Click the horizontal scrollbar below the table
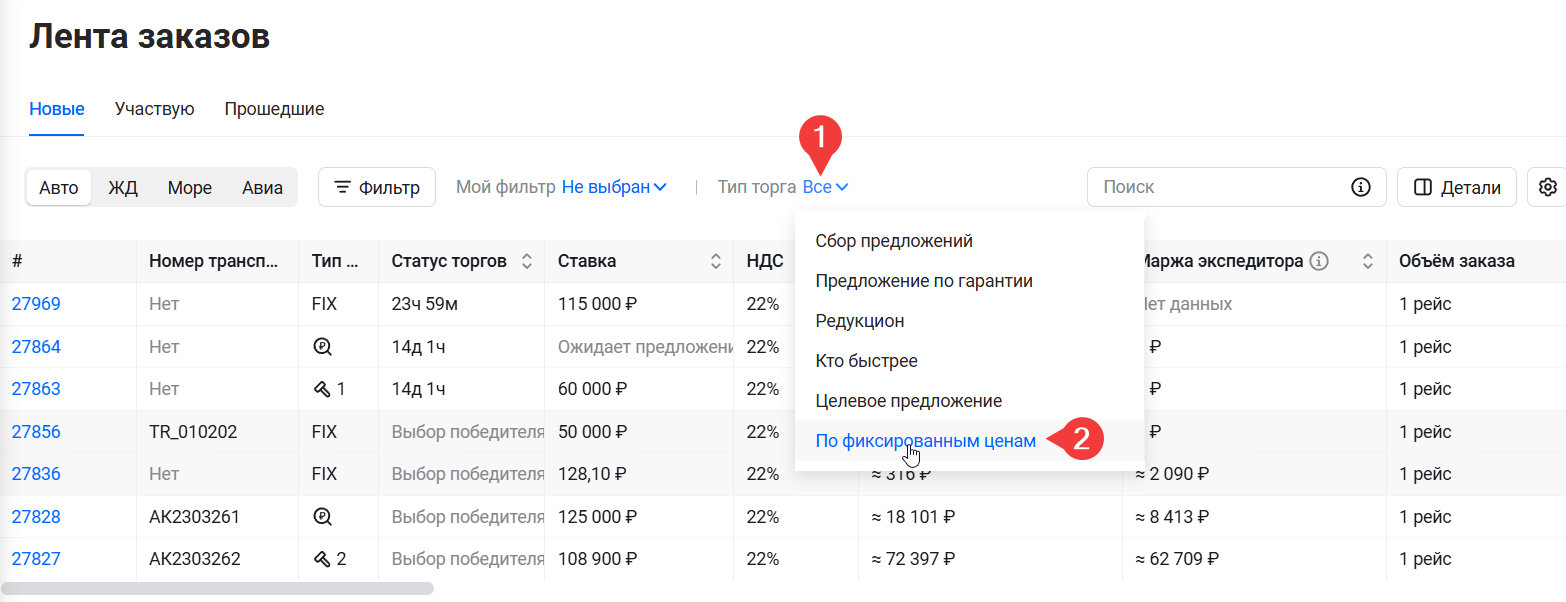Screen dimensions: 1566x602 218,589
